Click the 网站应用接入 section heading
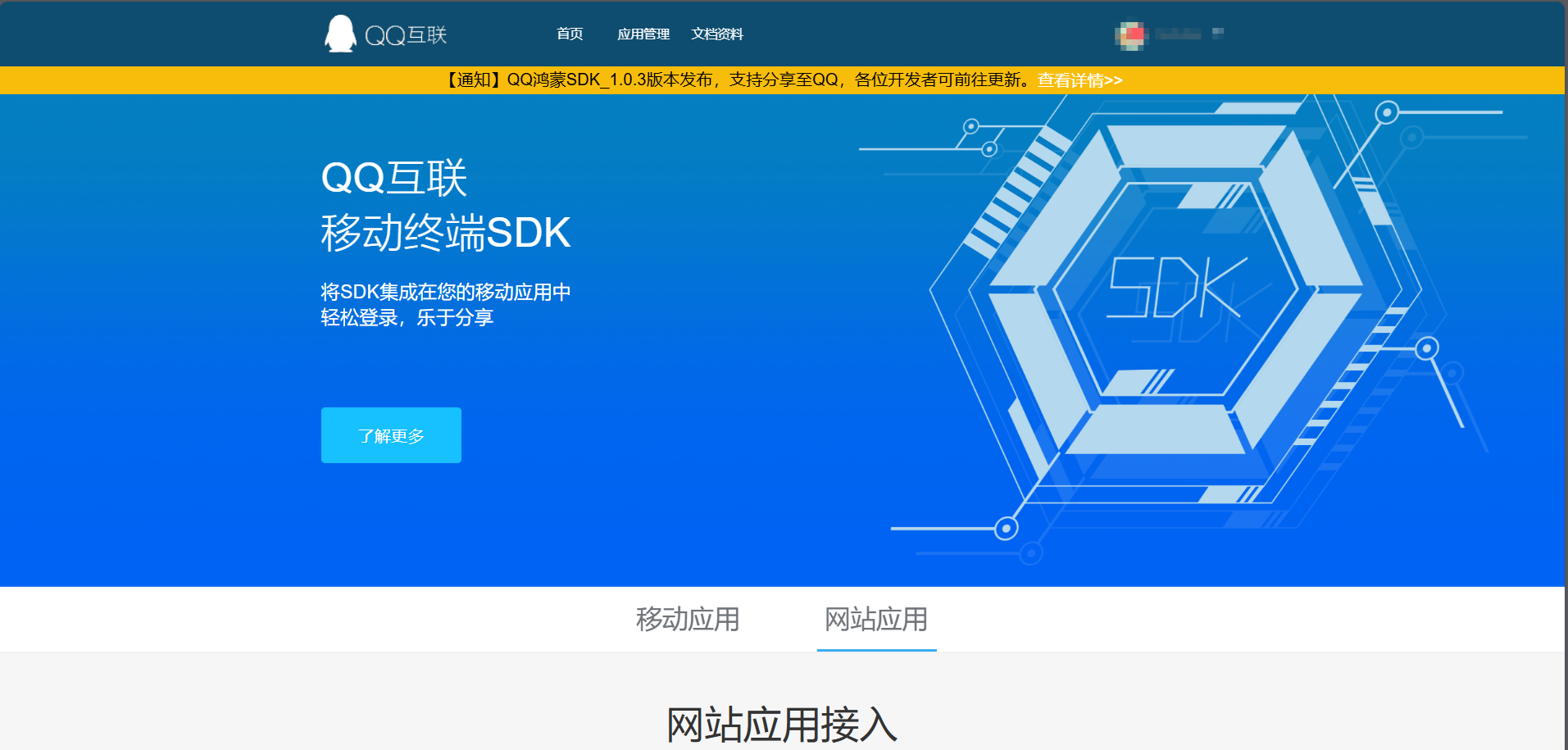Screen dimensions: 1568x750 click(x=783, y=721)
